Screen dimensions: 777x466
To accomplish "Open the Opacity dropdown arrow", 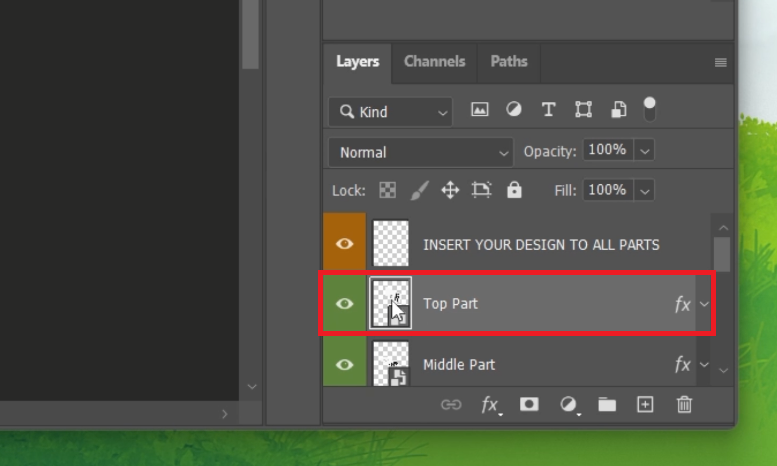I will [x=645, y=151].
